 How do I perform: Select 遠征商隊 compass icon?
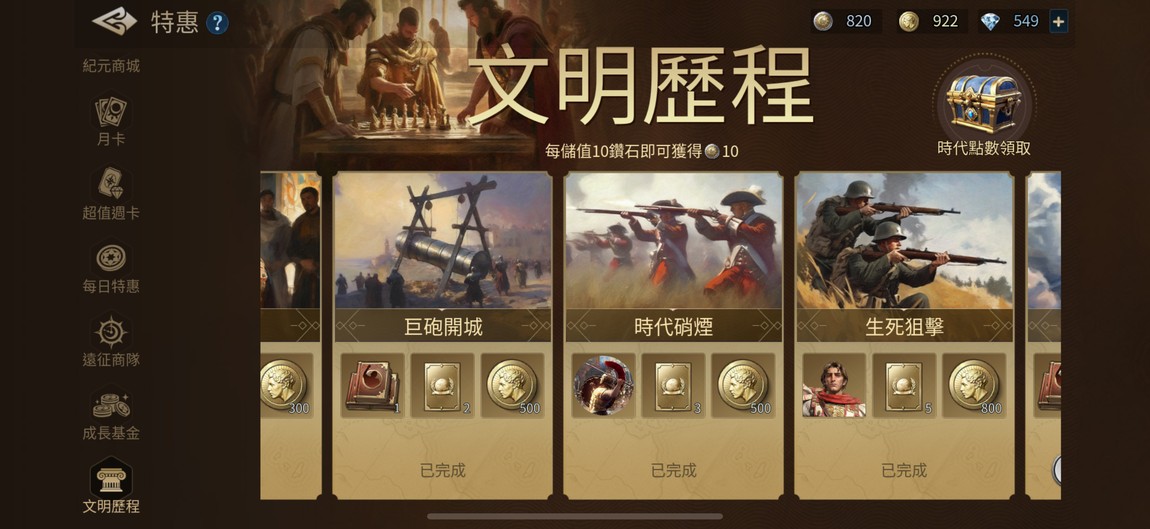click(x=111, y=331)
